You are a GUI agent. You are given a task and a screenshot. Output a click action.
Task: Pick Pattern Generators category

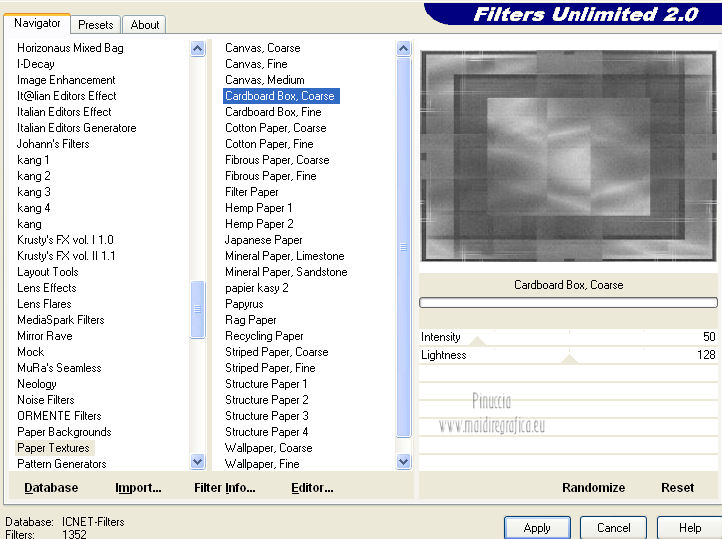point(61,464)
